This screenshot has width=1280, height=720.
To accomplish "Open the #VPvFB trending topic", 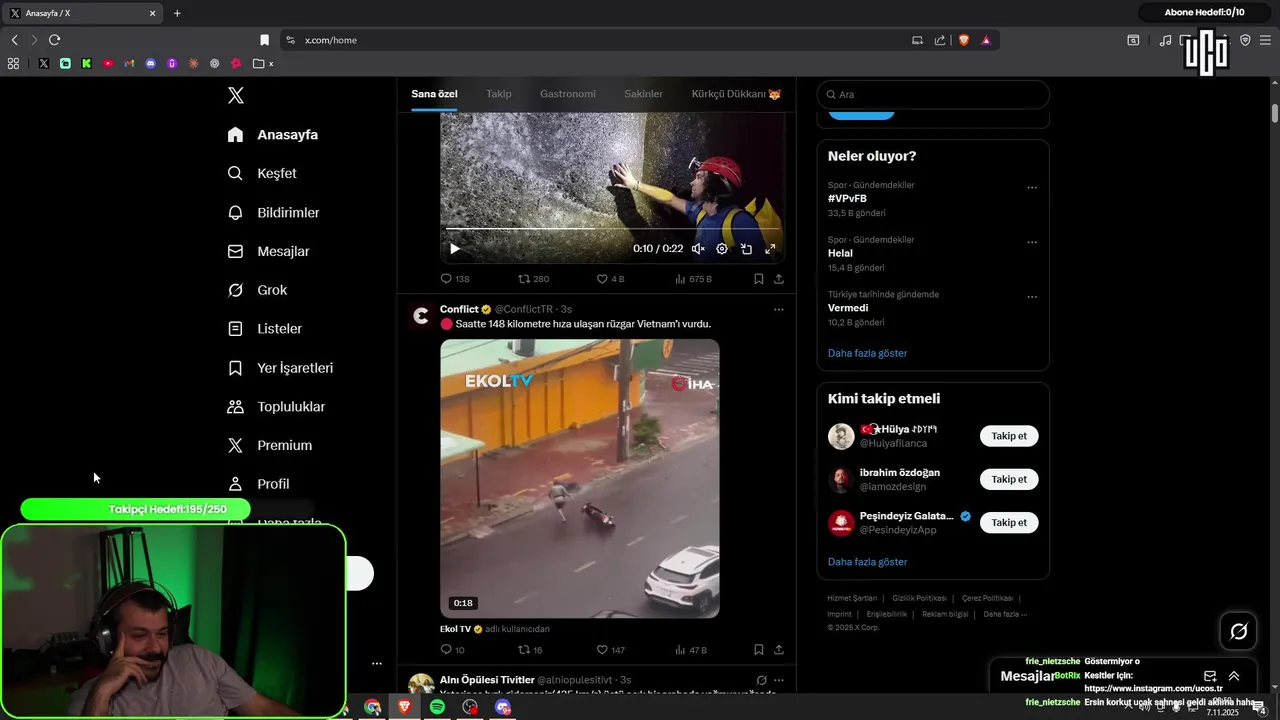I will (x=847, y=198).
